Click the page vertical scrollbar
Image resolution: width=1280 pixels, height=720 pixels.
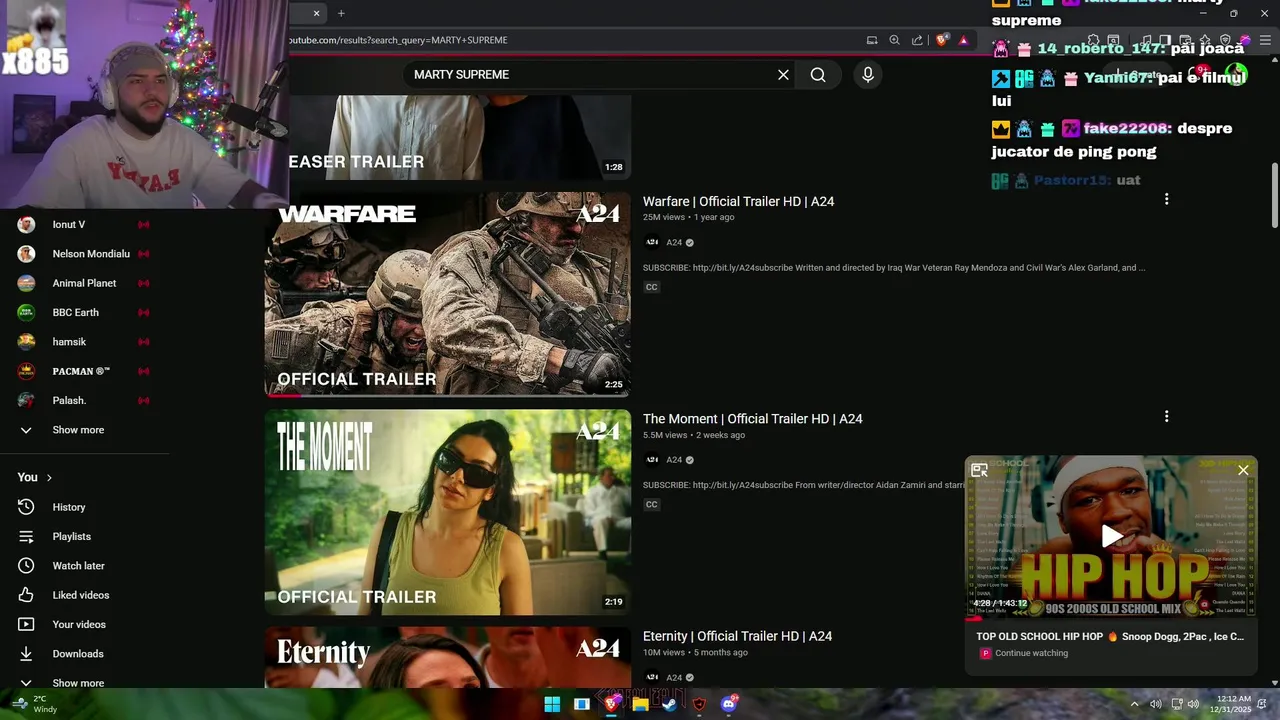pos(1274,195)
